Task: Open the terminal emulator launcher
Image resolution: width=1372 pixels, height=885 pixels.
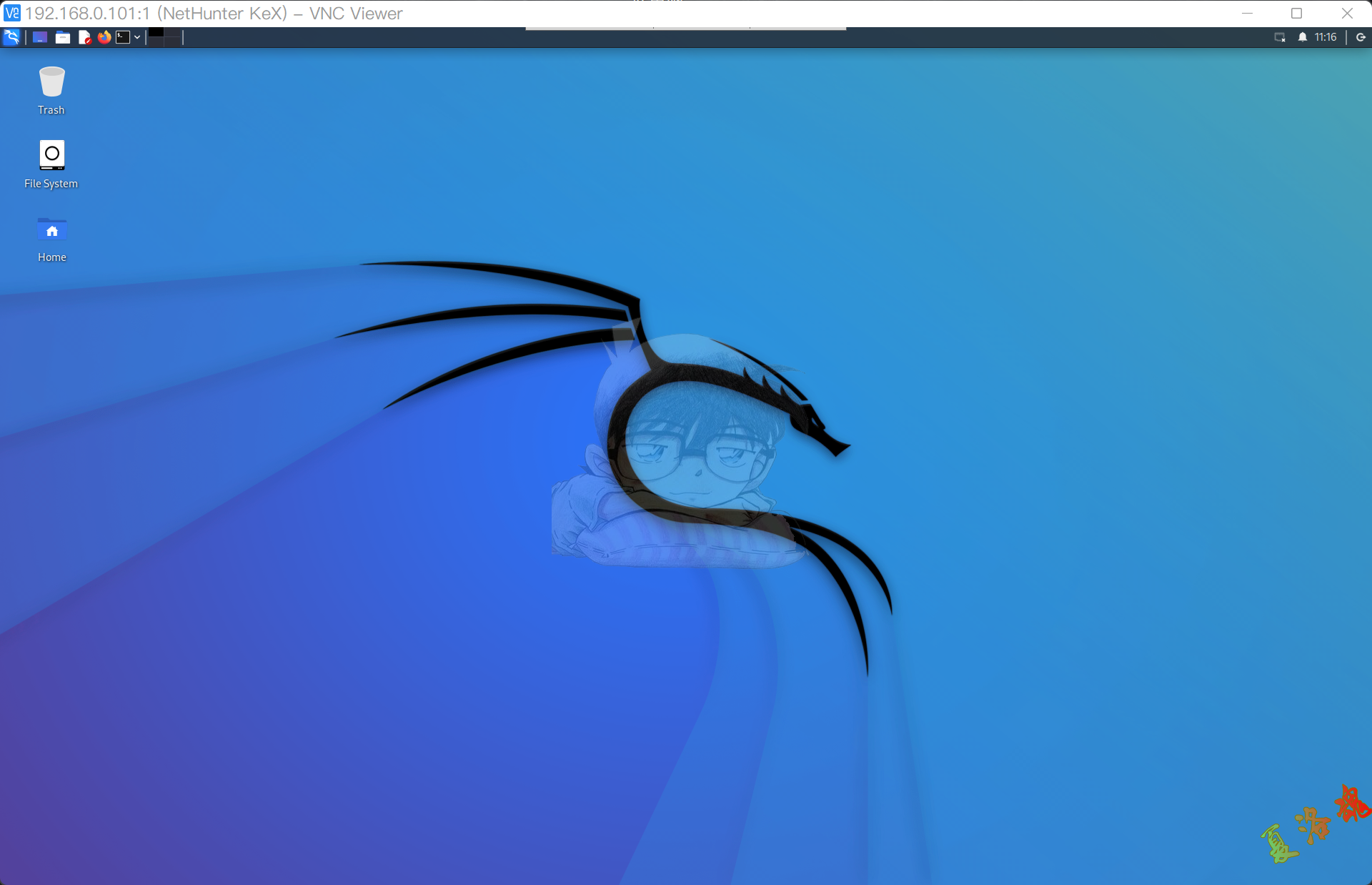Action: point(123,37)
